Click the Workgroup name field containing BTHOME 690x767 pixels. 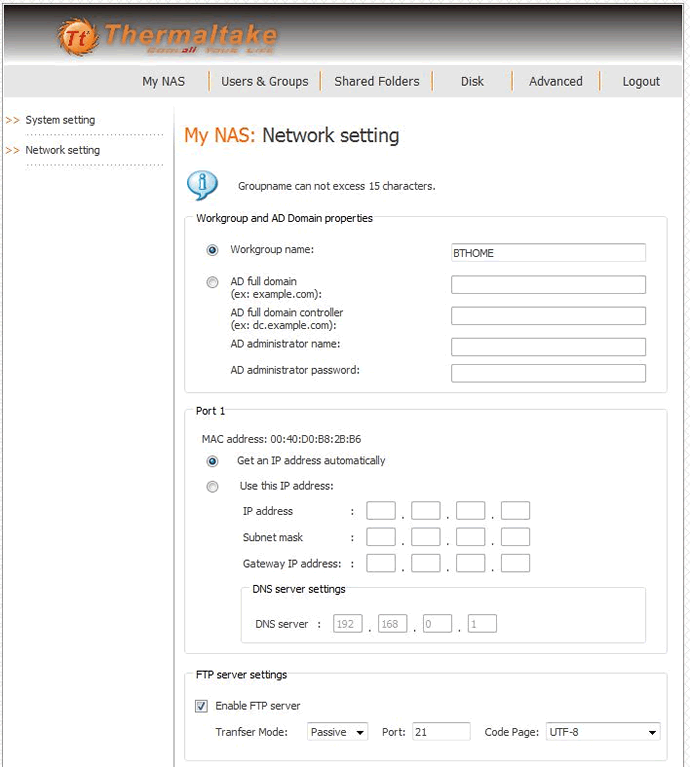[548, 253]
